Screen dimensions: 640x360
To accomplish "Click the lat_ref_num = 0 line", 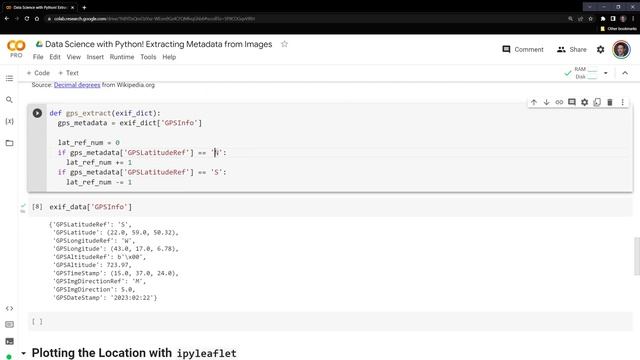I will coord(89,142).
